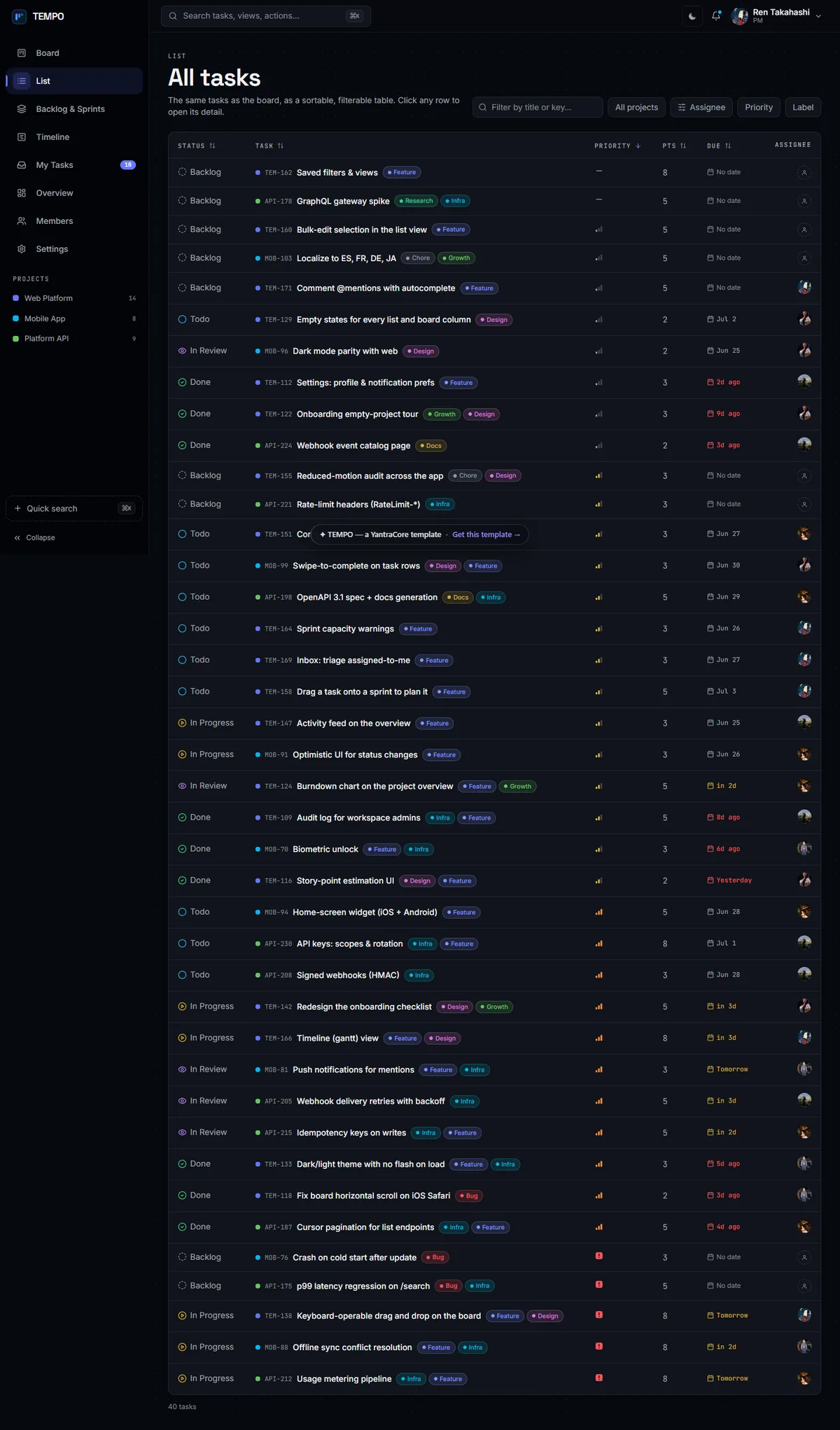The width and height of the screenshot is (840, 1430).
Task: Go to Timeline in sidebar
Action: pos(74,137)
